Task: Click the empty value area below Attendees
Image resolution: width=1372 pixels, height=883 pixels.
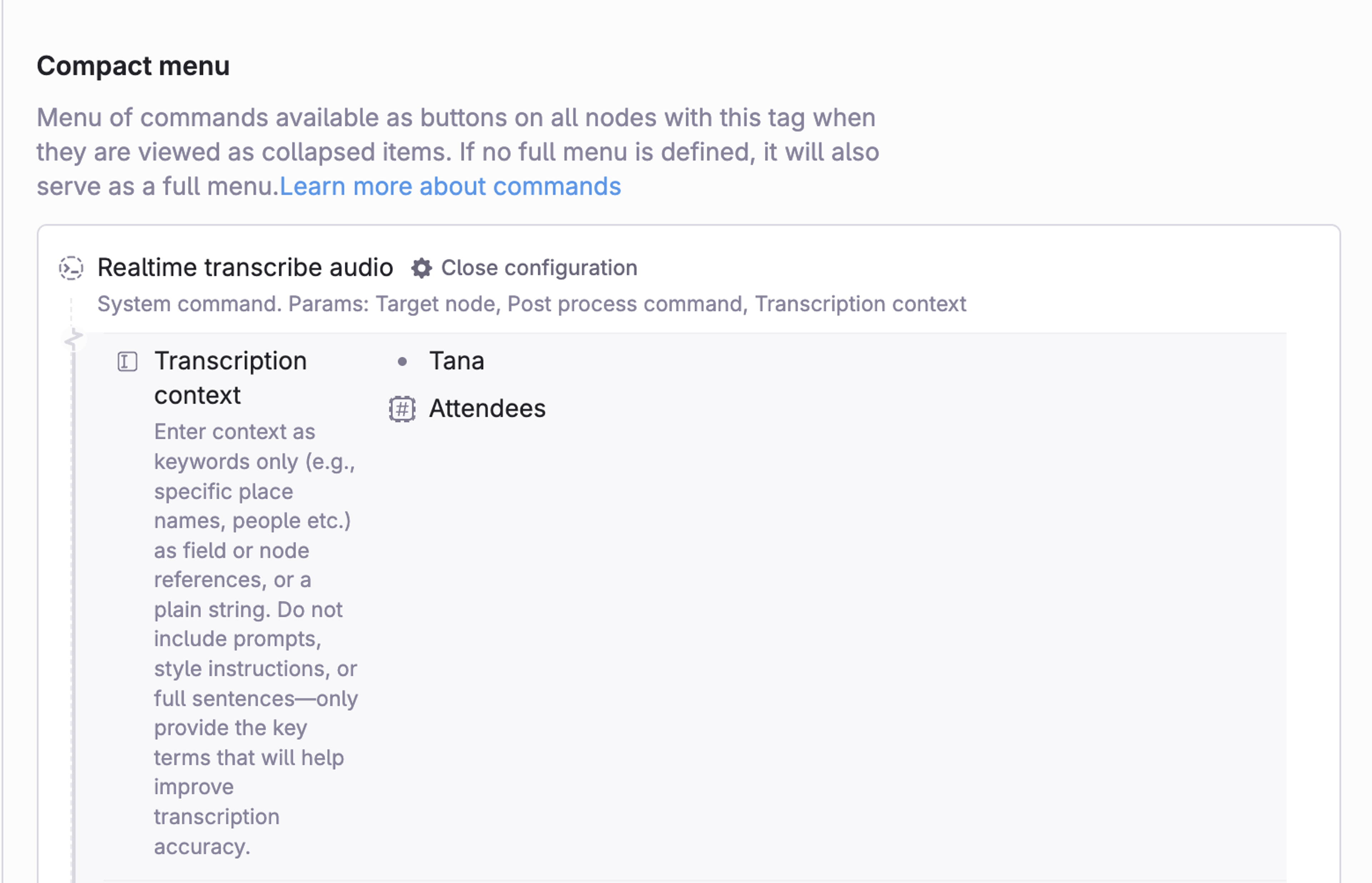Action: click(x=802, y=573)
